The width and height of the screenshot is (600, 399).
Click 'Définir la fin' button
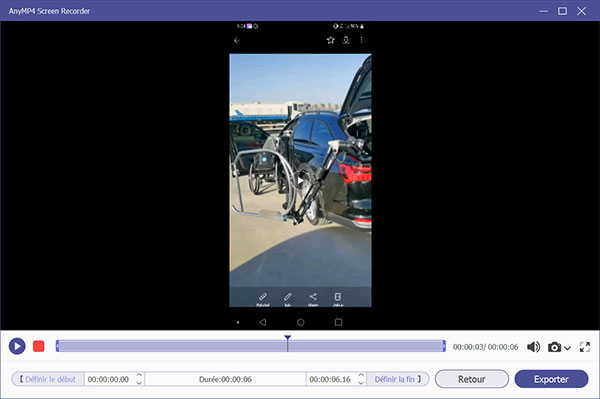point(398,379)
